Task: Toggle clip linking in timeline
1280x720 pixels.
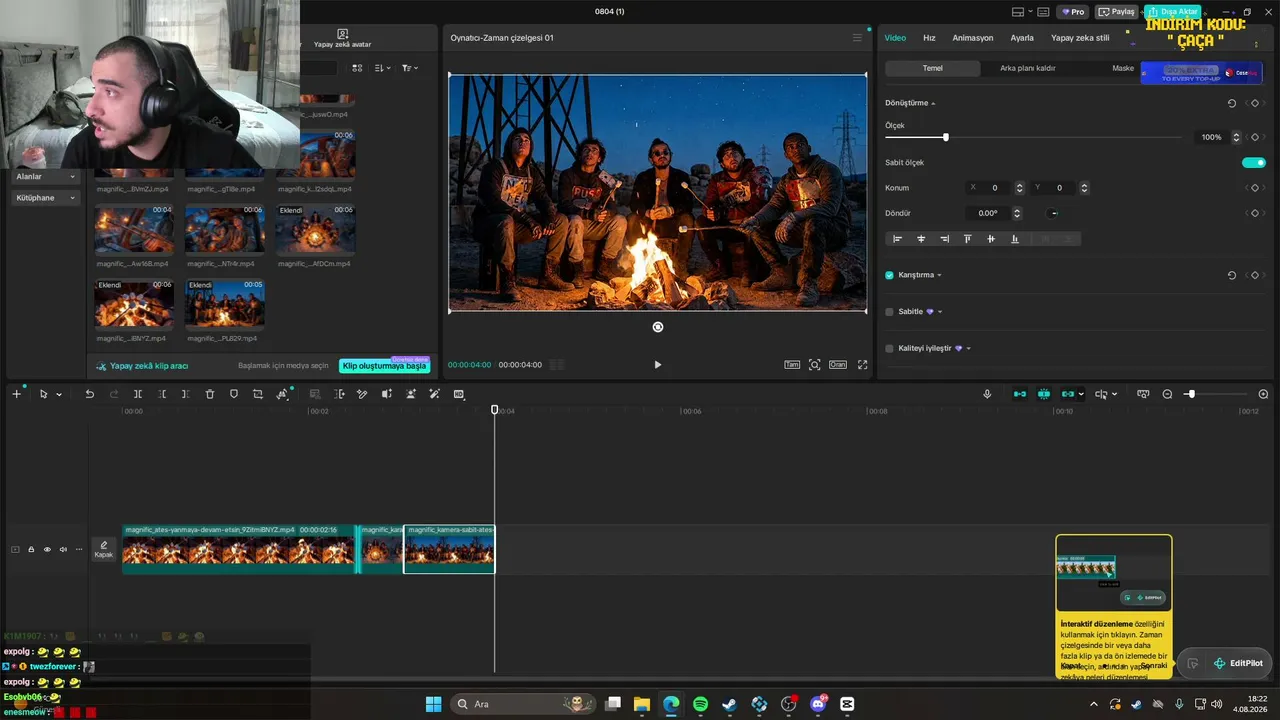Action: click(1068, 394)
